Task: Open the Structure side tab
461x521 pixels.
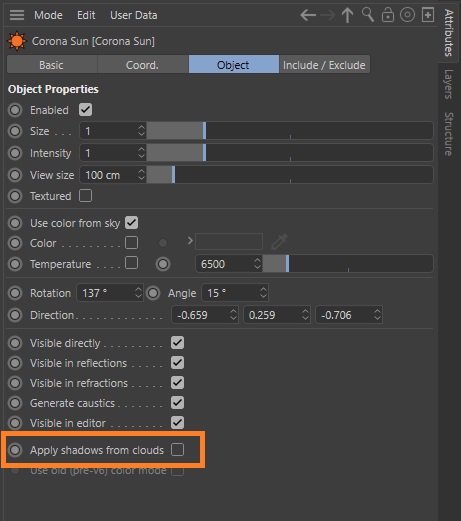Action: pos(449,134)
